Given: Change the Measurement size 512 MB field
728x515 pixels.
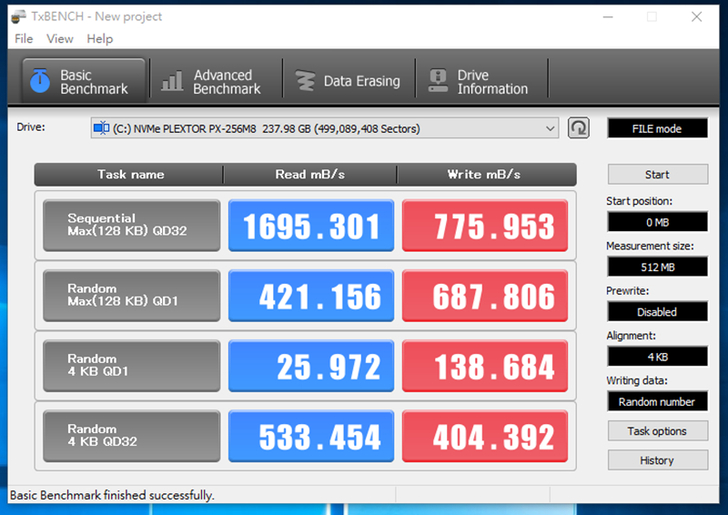Looking at the screenshot, I should coord(657,267).
